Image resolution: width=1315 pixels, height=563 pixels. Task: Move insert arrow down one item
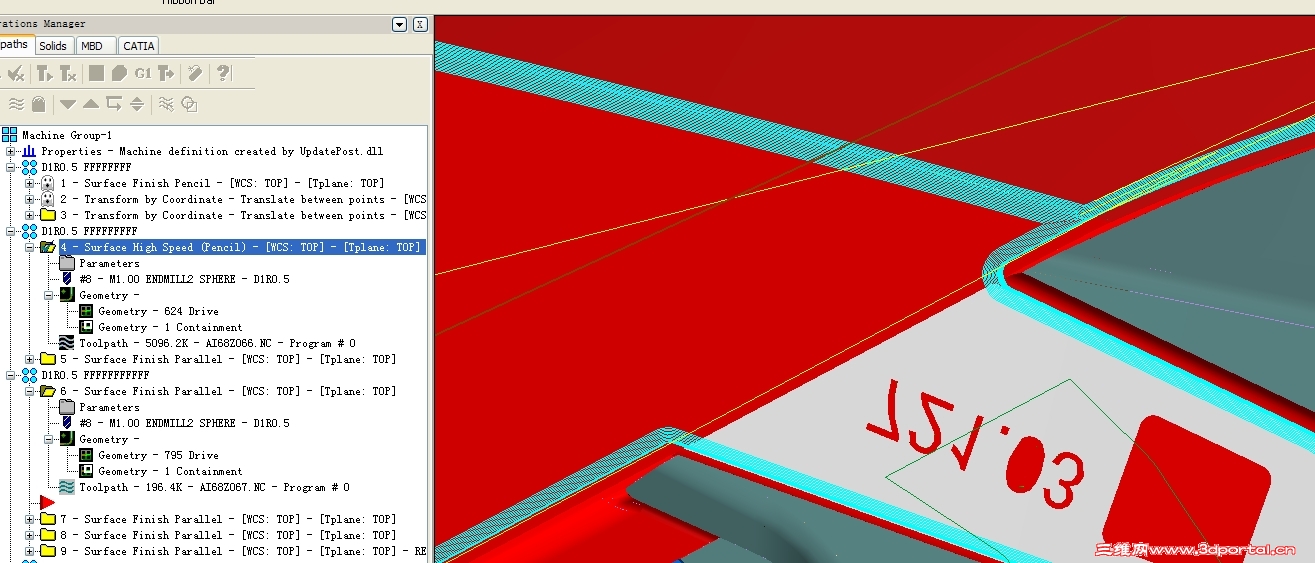pos(67,103)
